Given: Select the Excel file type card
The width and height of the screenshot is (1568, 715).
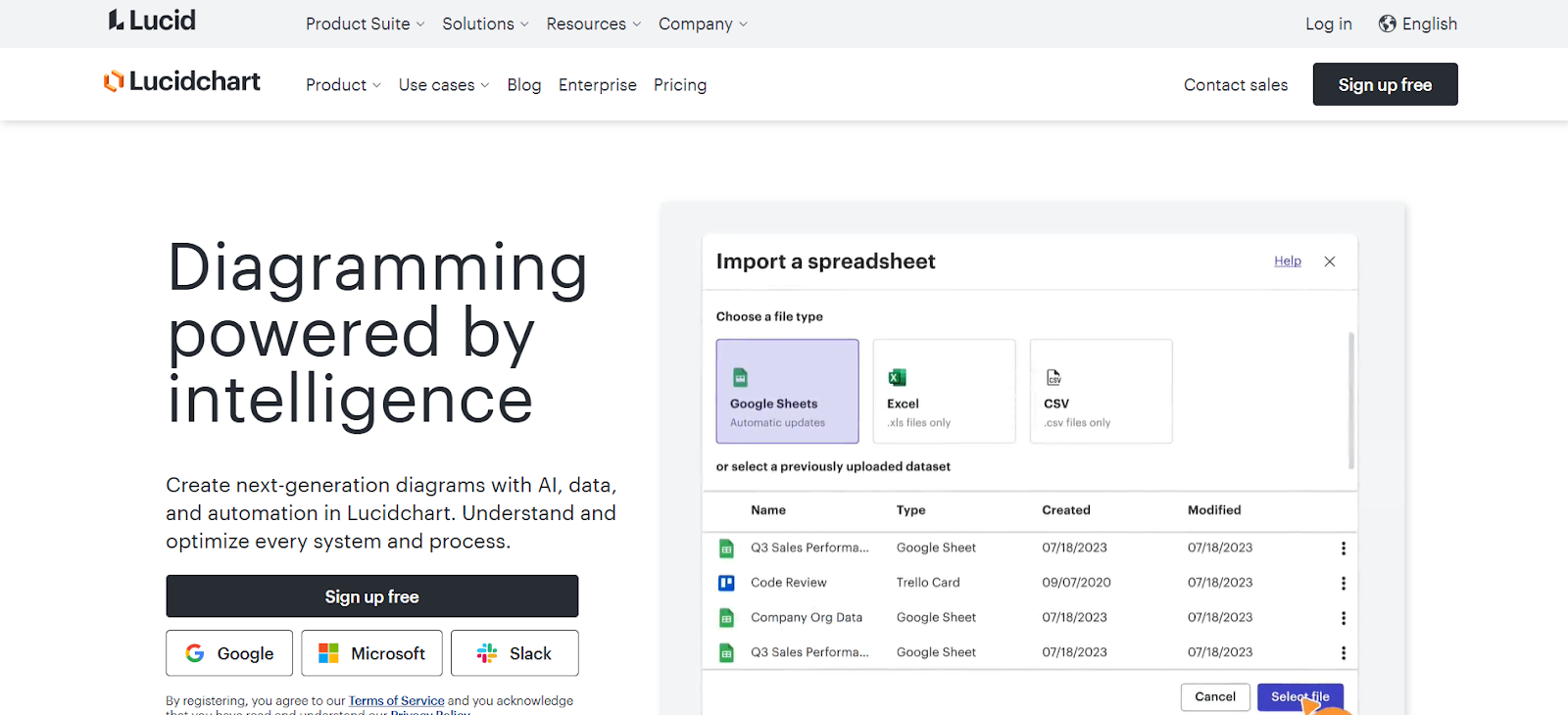Looking at the screenshot, I should pos(944,391).
